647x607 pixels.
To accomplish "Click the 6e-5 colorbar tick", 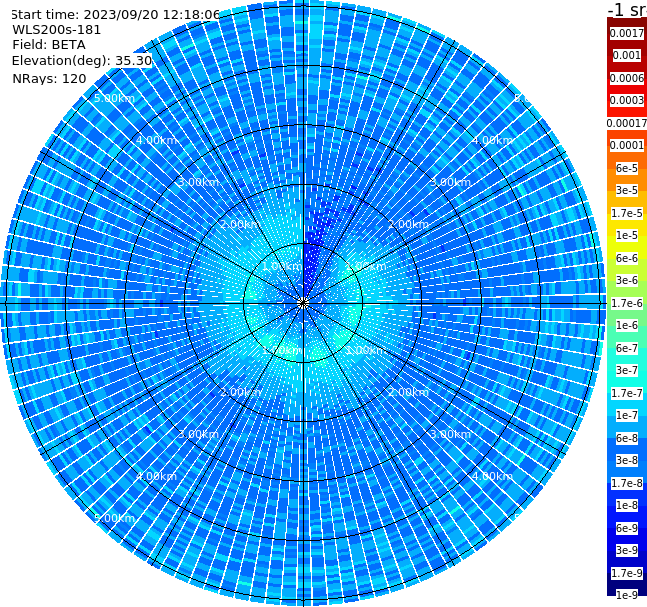I will [x=627, y=168].
